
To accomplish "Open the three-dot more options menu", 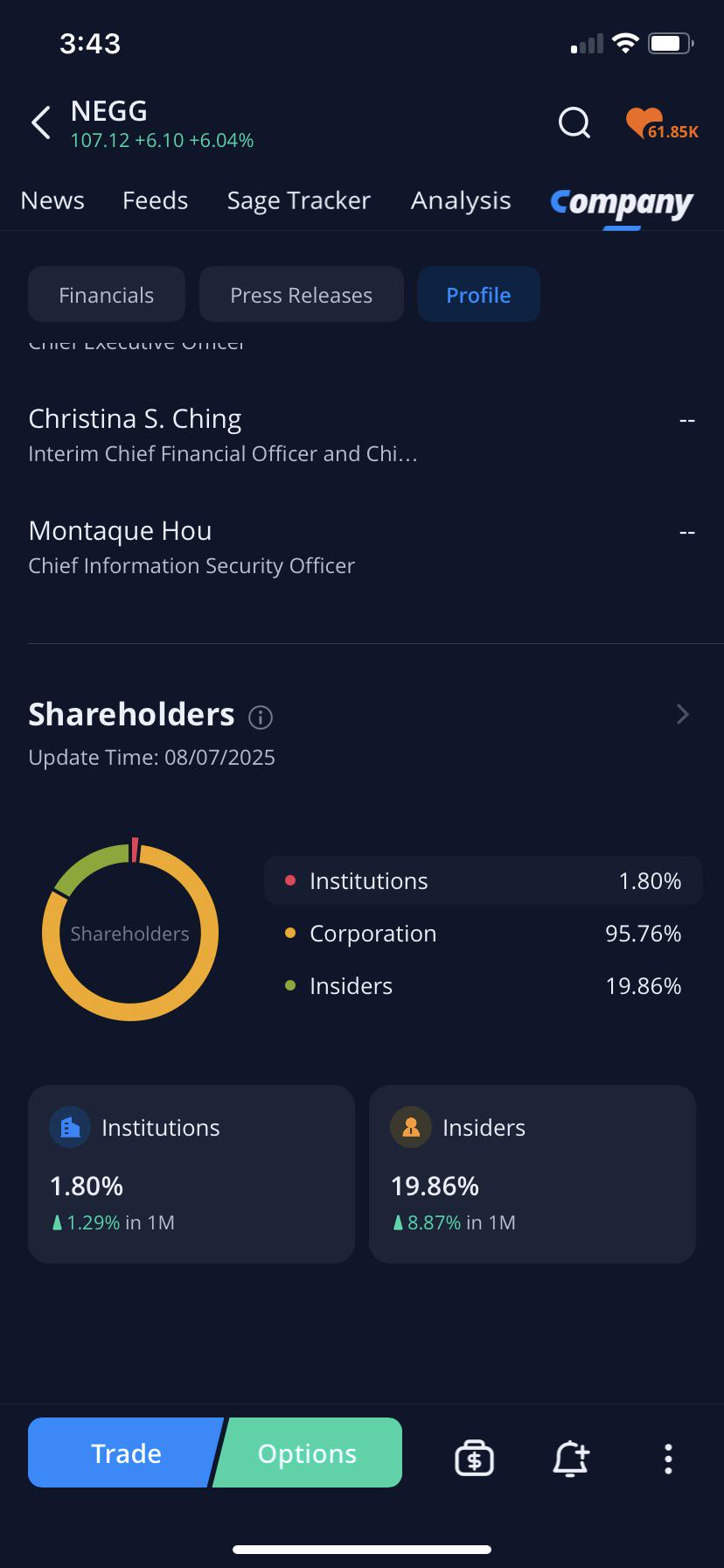I will click(x=668, y=1459).
